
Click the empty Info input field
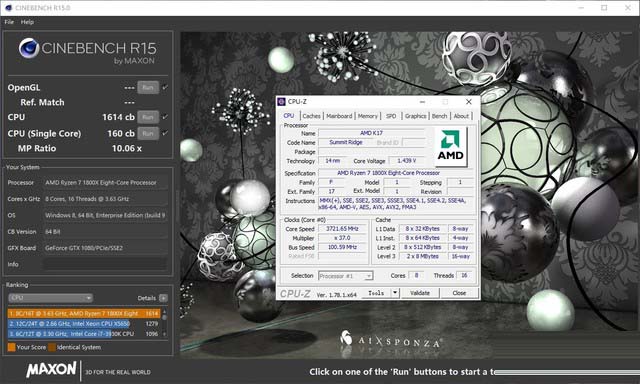105,264
